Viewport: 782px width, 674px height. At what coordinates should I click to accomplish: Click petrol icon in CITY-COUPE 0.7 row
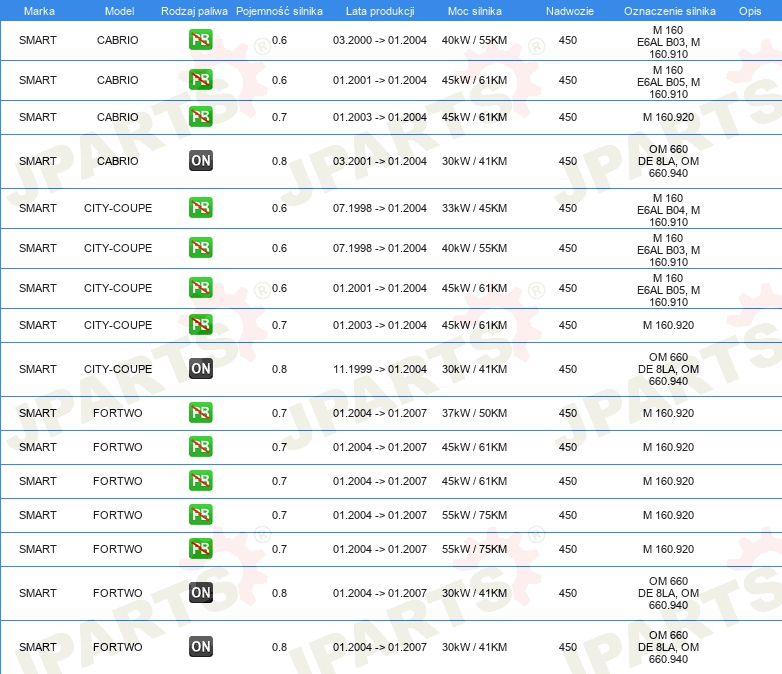pyautogui.click(x=200, y=324)
